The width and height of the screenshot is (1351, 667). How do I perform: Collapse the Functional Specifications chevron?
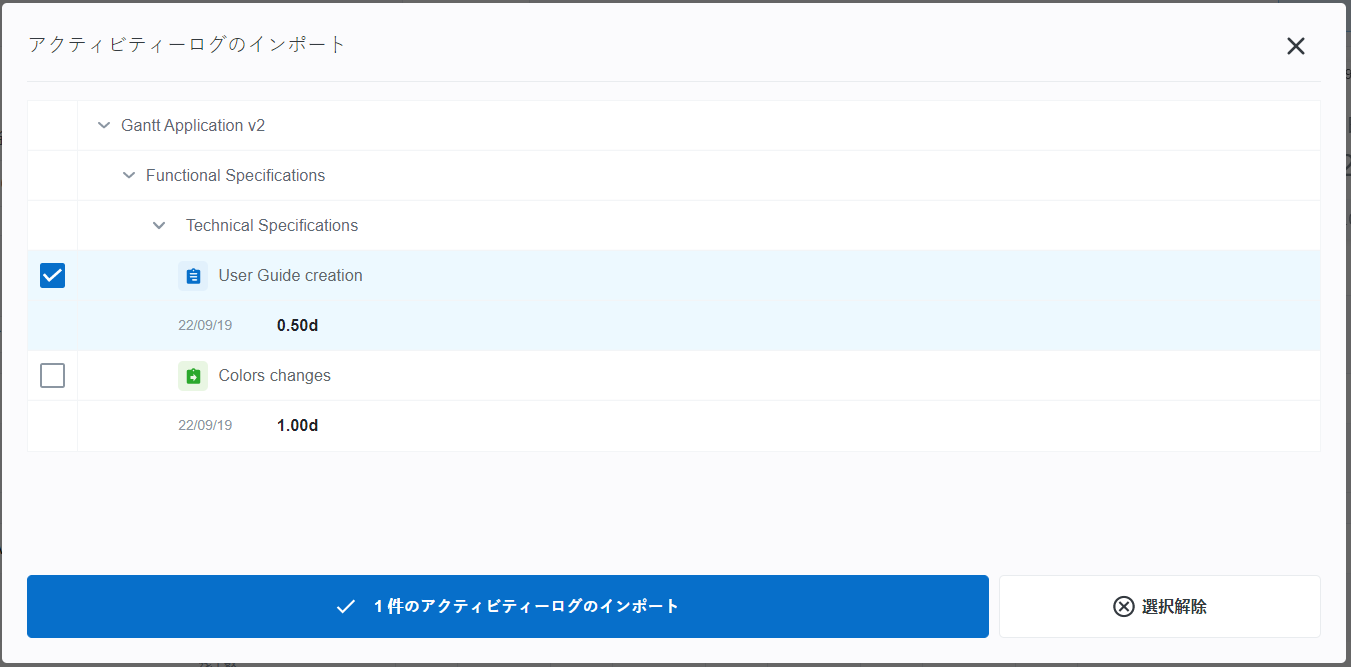coord(128,176)
